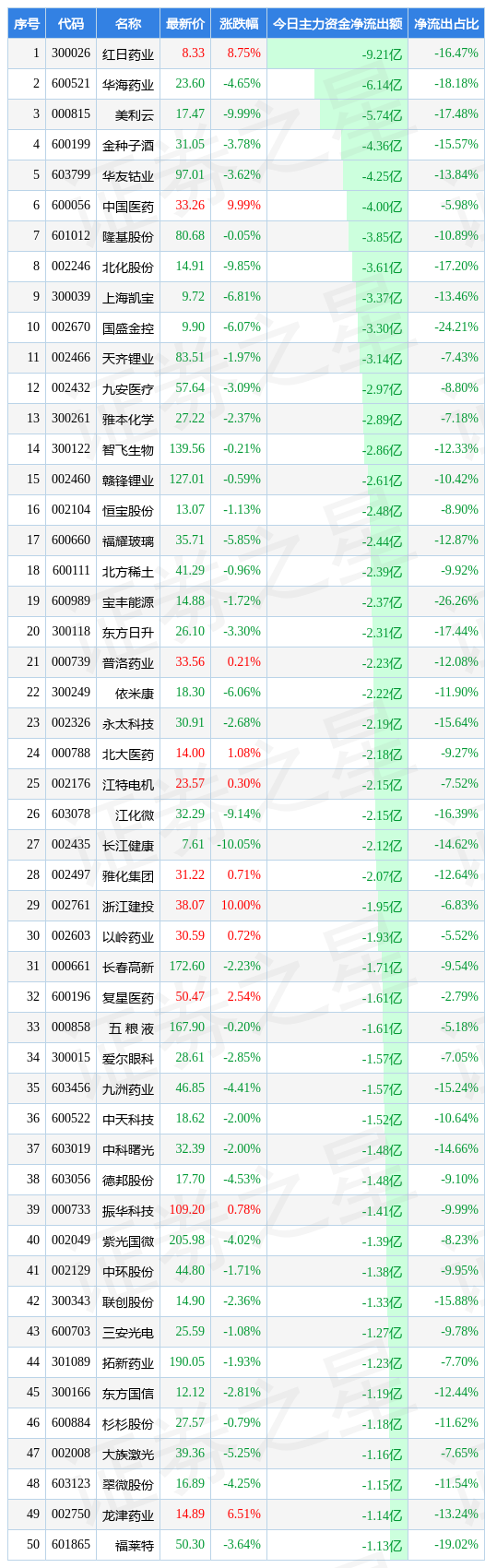Select stock name 北方稀土
Screen dimensions: 485x1568
[128, 572]
